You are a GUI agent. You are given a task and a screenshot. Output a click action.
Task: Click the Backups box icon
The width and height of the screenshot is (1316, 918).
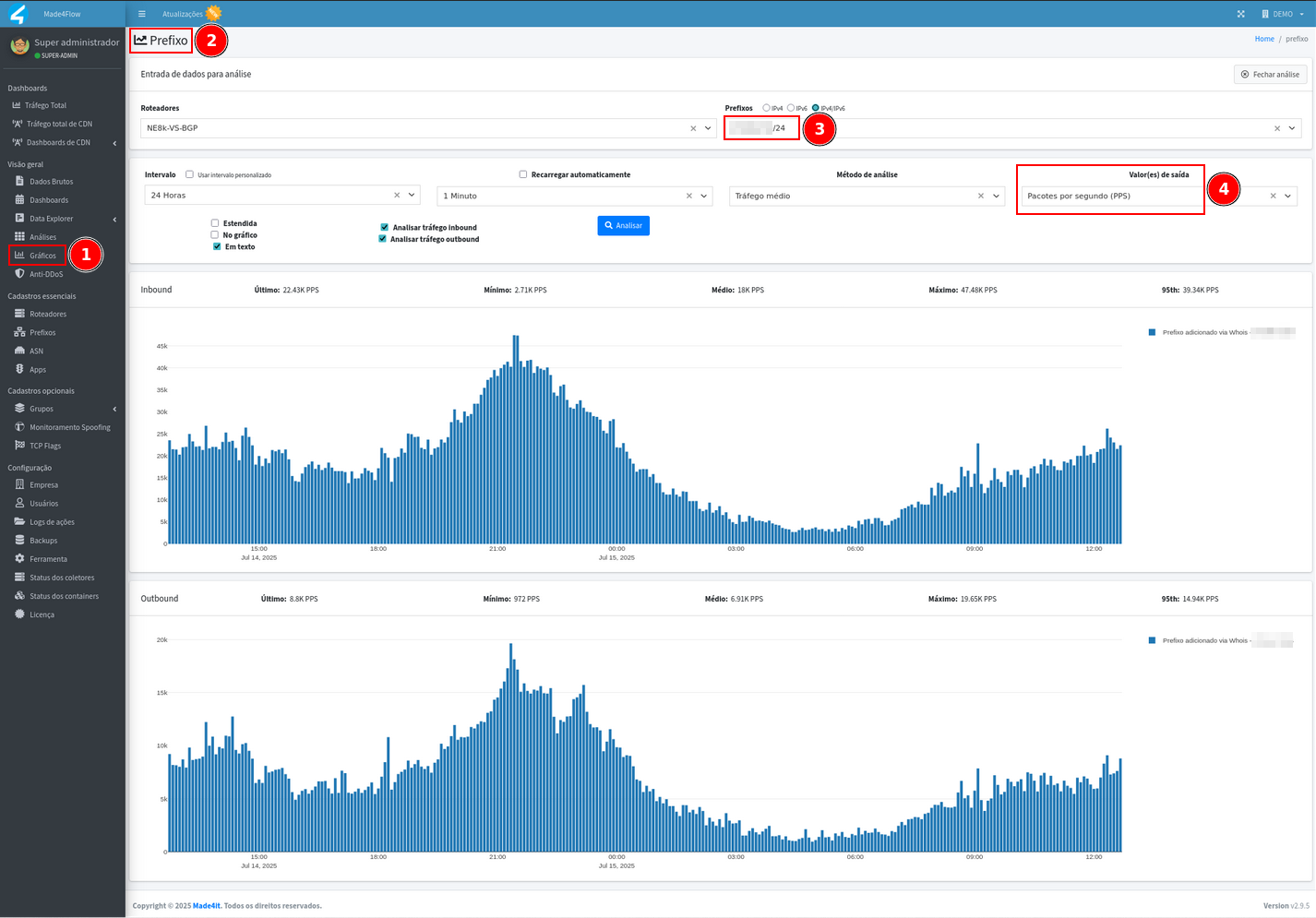19,540
